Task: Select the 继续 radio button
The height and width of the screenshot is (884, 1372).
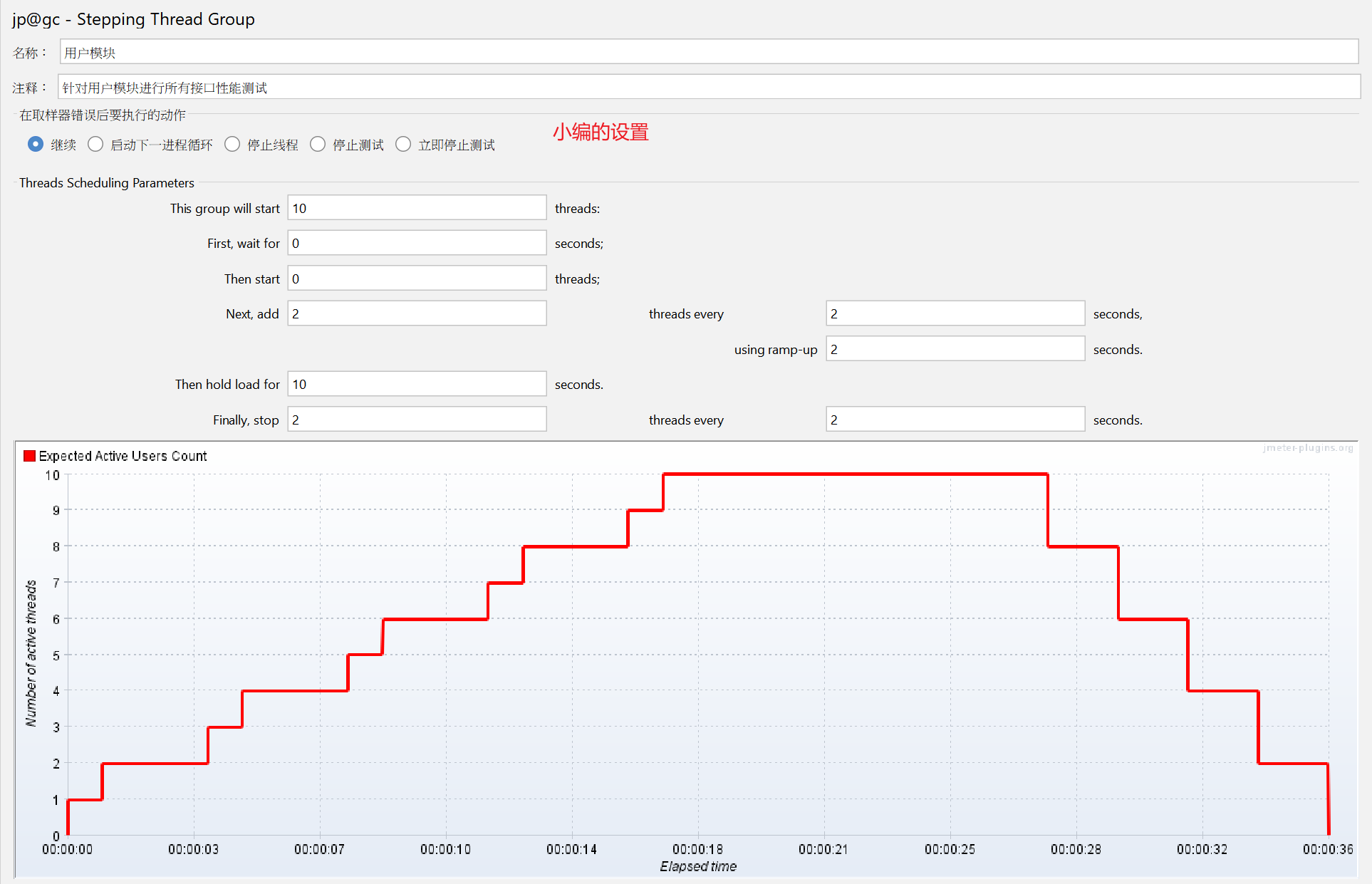Action: pyautogui.click(x=36, y=145)
